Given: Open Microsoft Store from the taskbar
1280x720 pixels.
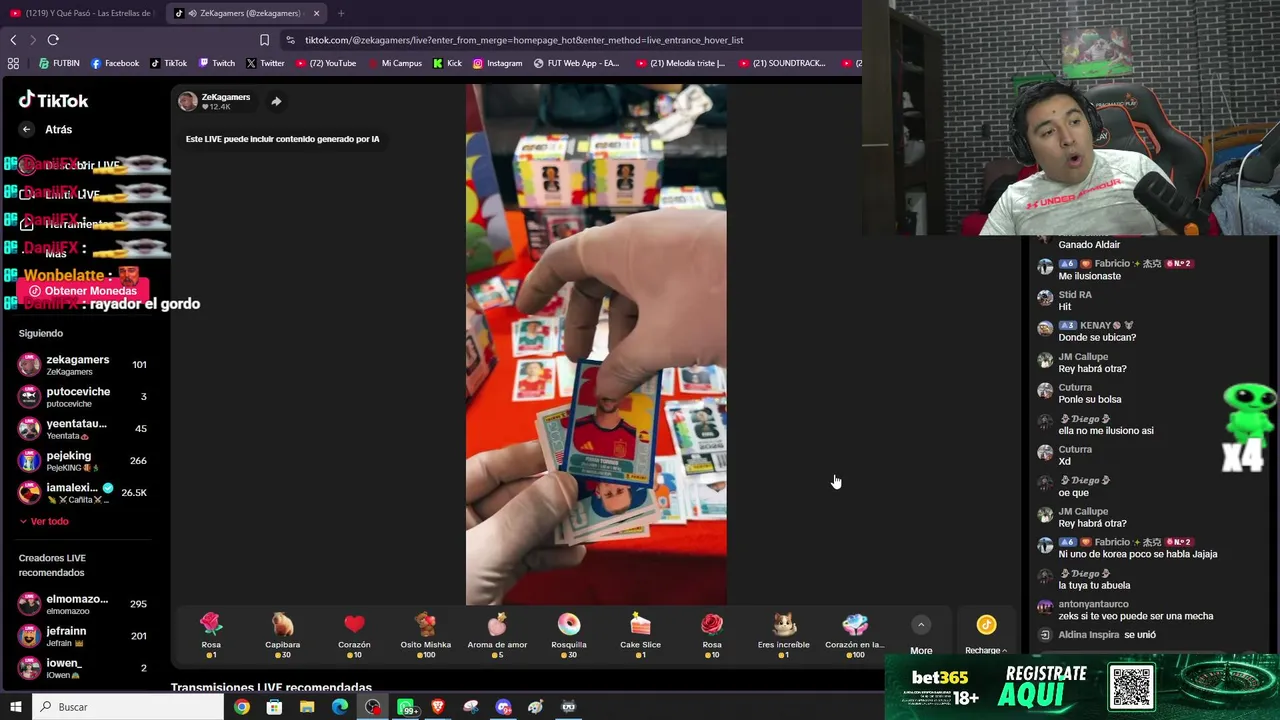Looking at the screenshot, I should tap(274, 707).
